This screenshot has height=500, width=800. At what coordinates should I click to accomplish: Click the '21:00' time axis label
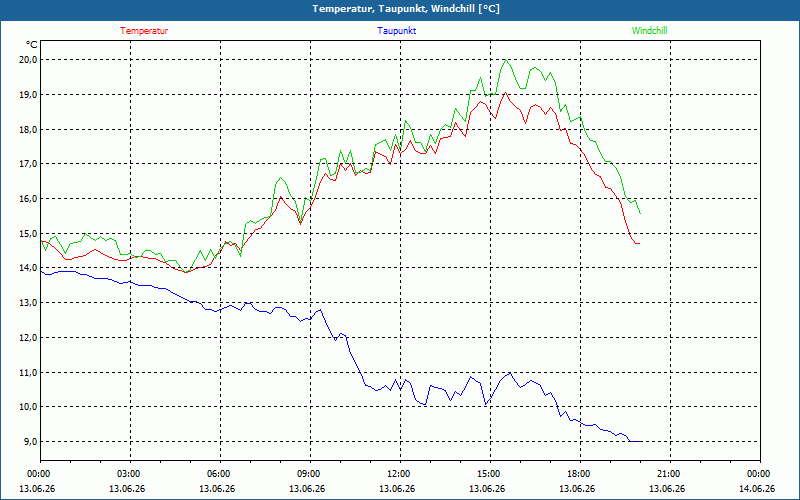pyautogui.click(x=667, y=474)
